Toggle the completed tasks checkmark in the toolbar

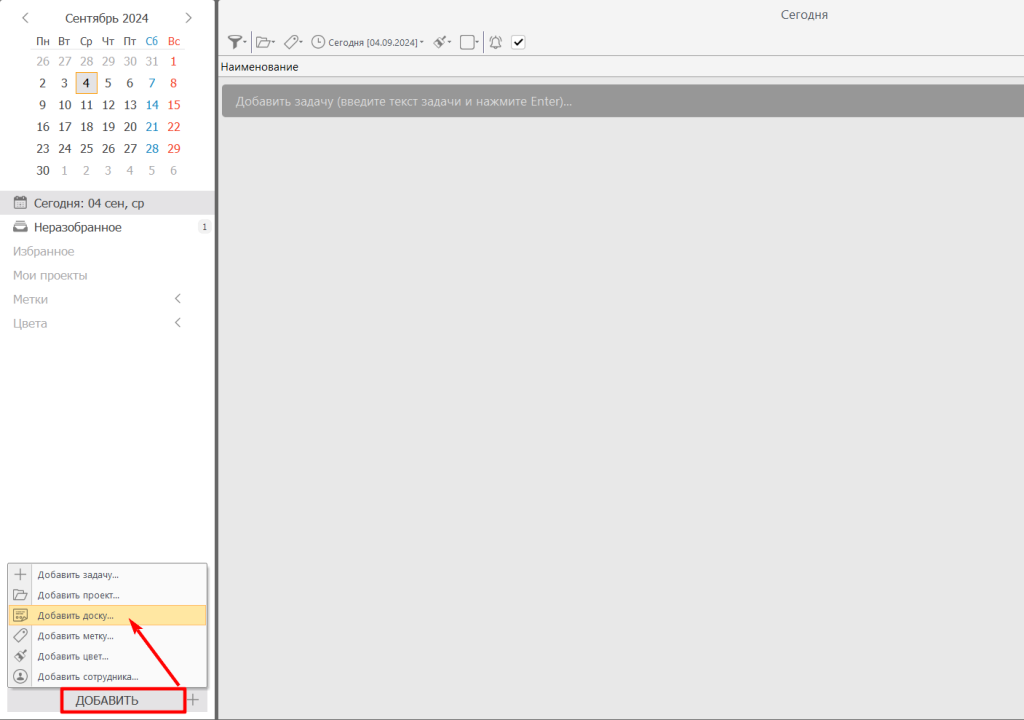tap(518, 42)
